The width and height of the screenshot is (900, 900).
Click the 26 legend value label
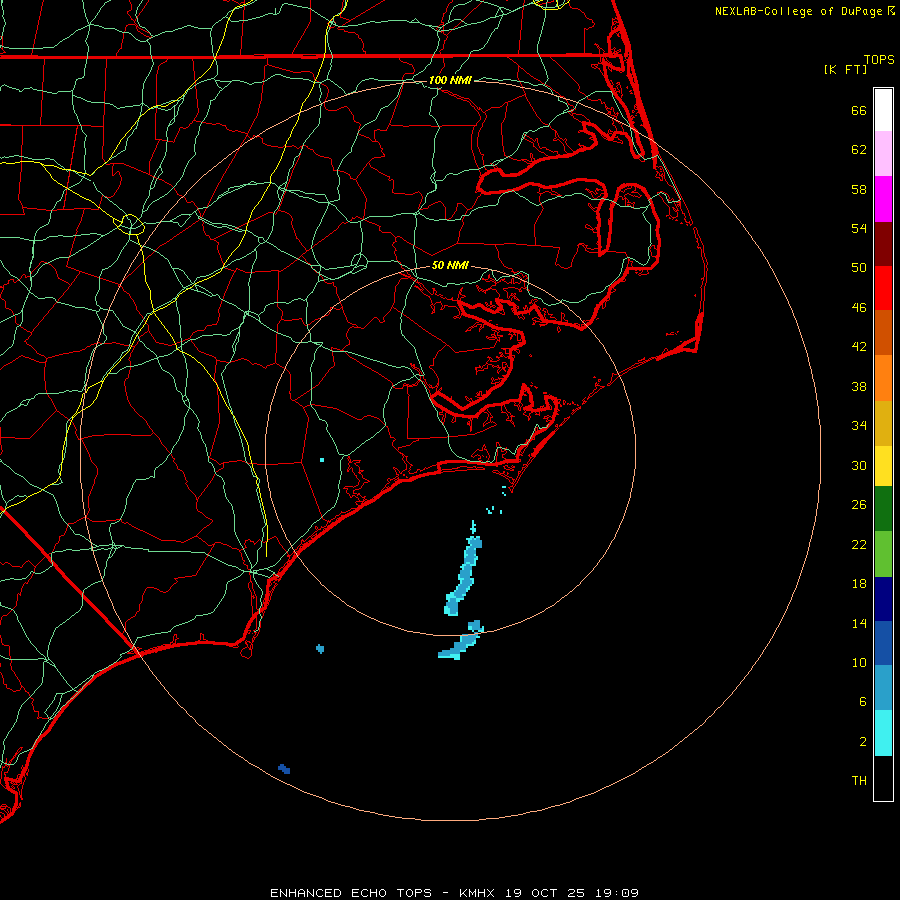[x=859, y=504]
